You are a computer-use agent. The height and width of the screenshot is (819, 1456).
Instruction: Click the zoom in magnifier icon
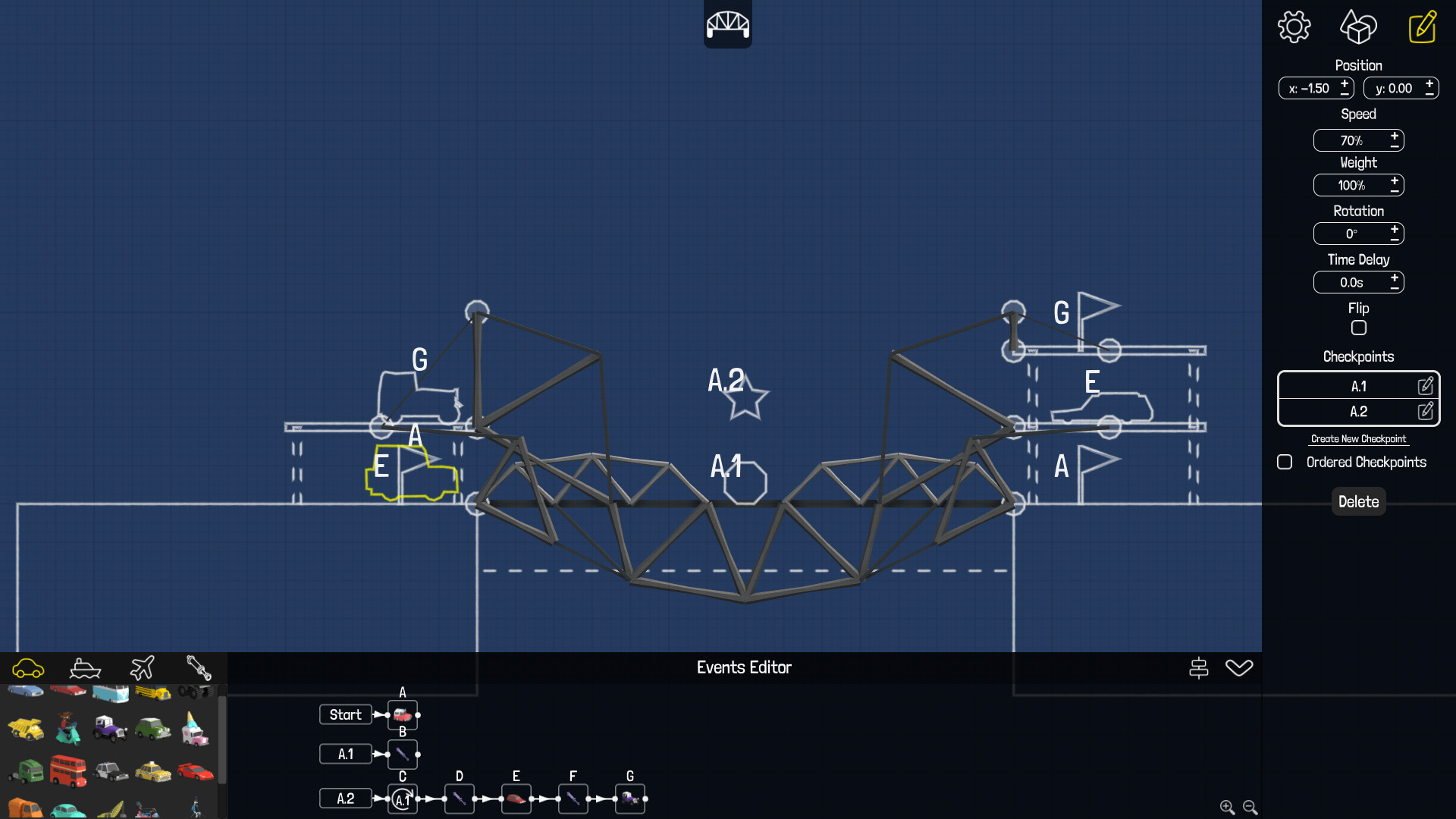1225,806
